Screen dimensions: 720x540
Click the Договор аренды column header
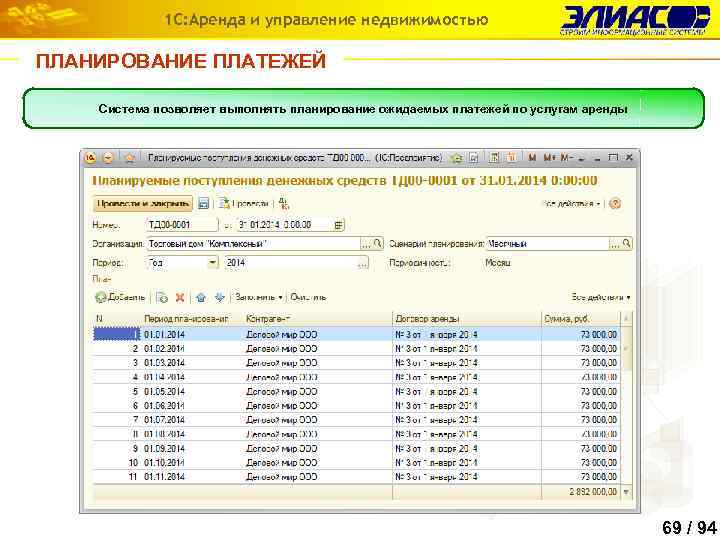click(467, 319)
